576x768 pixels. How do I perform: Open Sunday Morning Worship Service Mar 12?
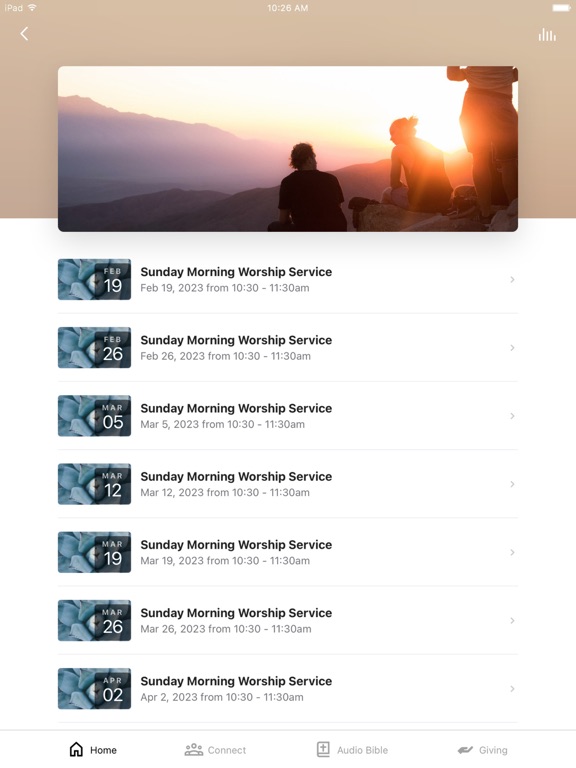click(x=288, y=484)
